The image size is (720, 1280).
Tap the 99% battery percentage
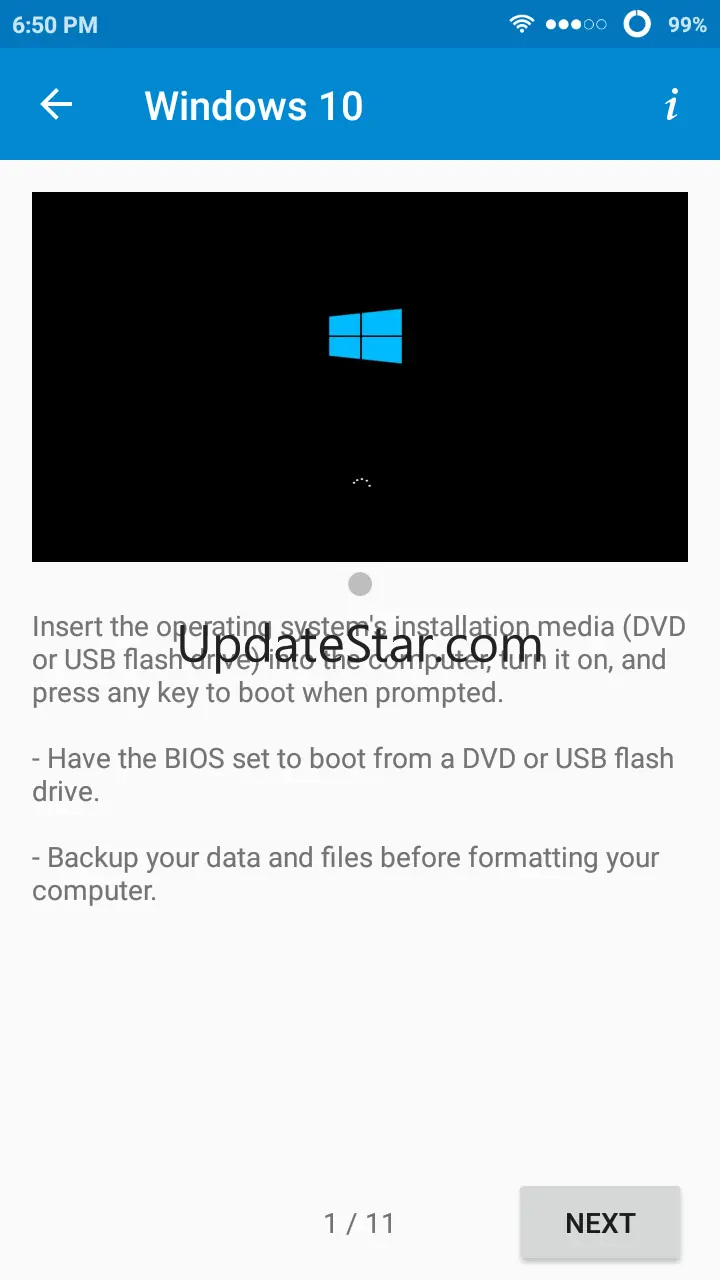point(687,25)
